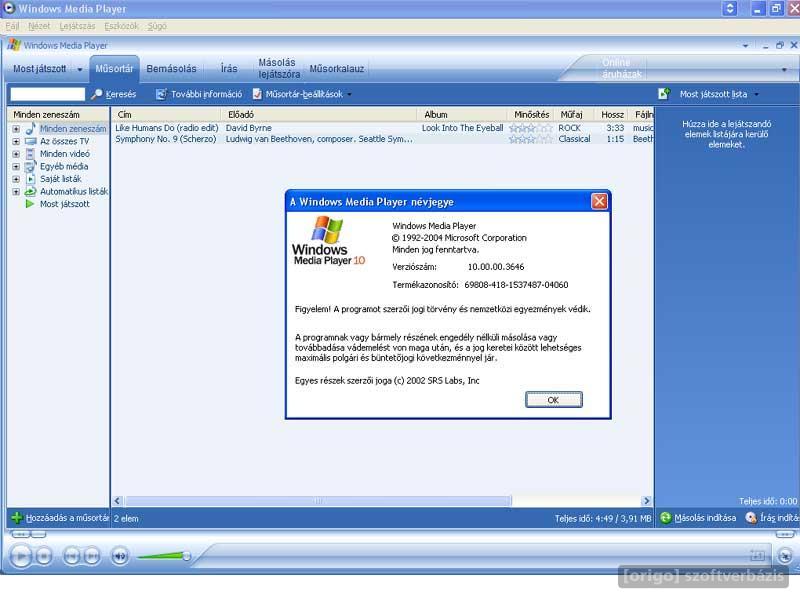This screenshot has height=600, width=800.
Task: Open the Most játszott lista dropdown
Action: [x=719, y=94]
